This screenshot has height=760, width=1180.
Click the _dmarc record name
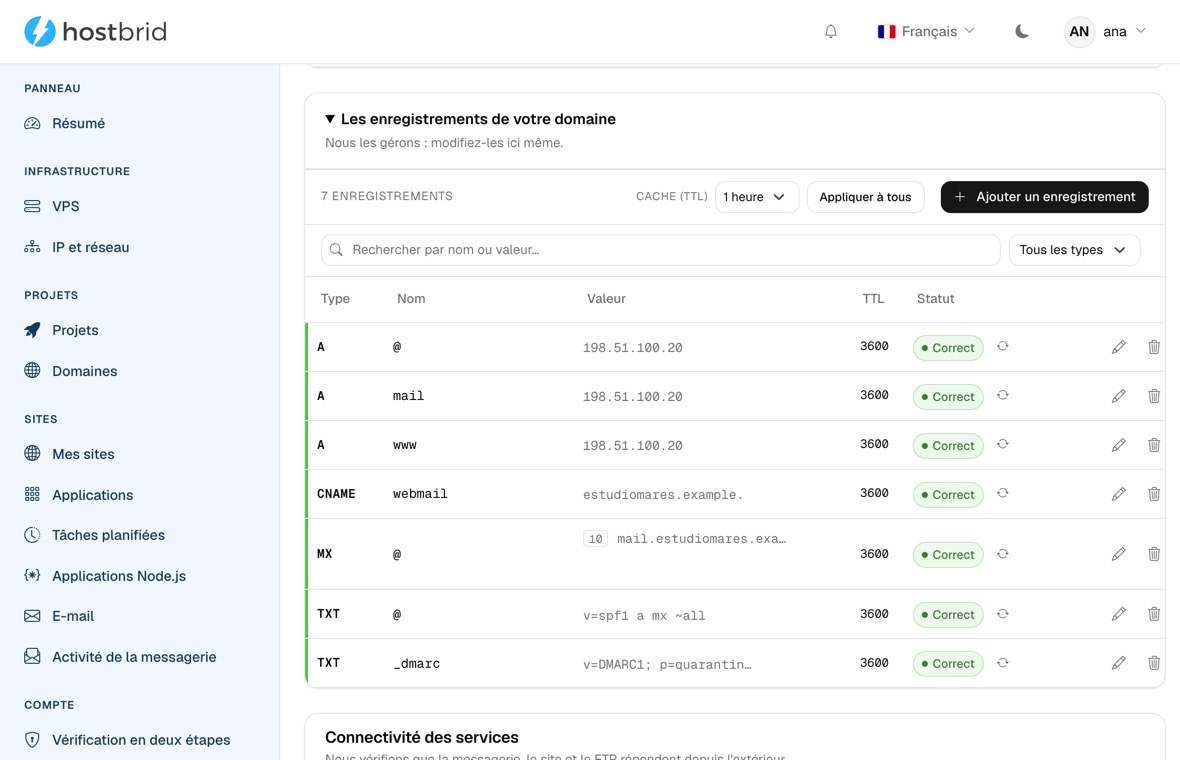tap(416, 664)
